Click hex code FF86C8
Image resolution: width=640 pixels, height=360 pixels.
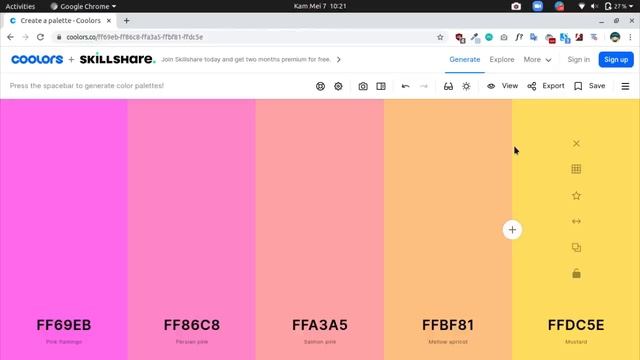pos(192,325)
